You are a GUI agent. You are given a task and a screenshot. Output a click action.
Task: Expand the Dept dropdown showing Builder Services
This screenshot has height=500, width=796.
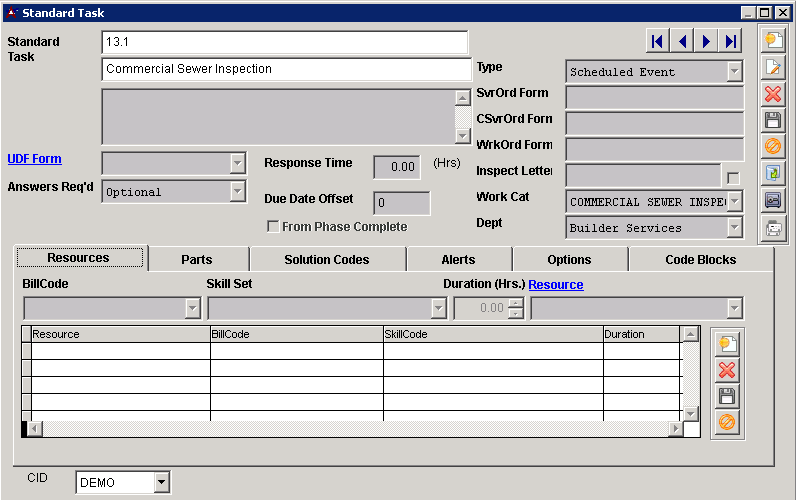tap(735, 228)
